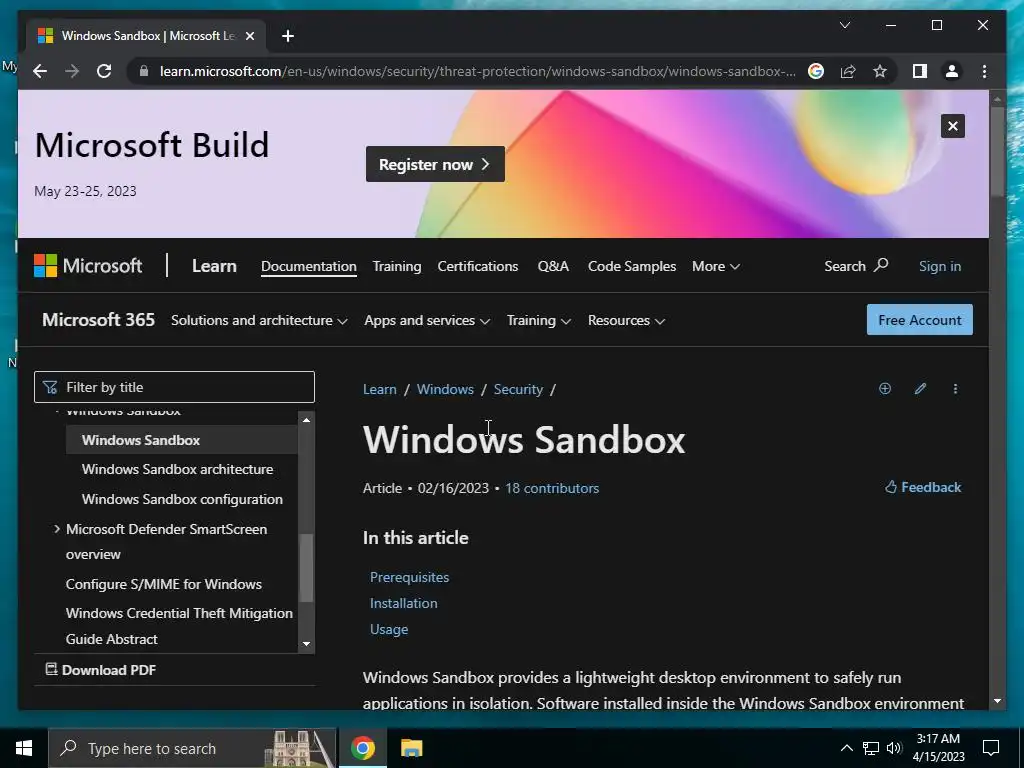Click the browser address bar URL
The width and height of the screenshot is (1024, 768).
click(477, 71)
